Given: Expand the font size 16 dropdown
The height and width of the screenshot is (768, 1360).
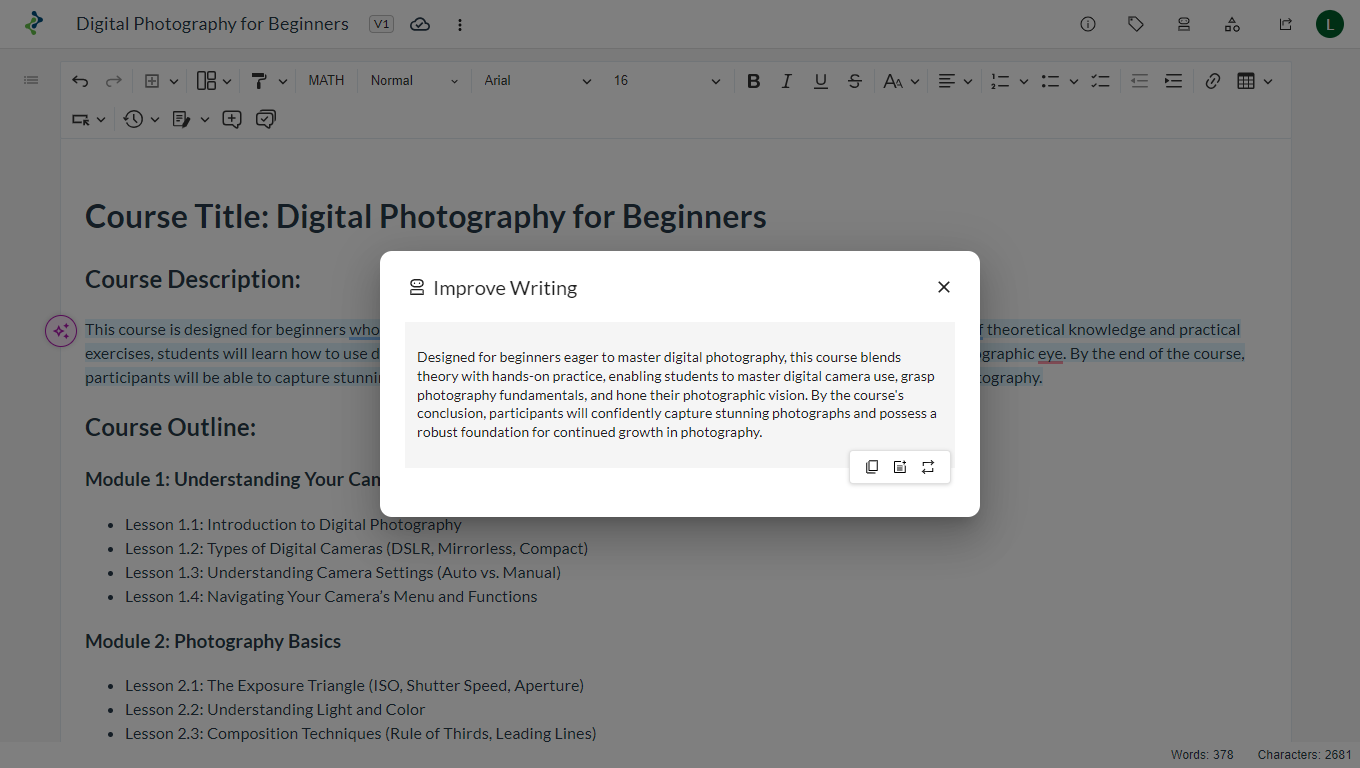Looking at the screenshot, I should 666,81.
